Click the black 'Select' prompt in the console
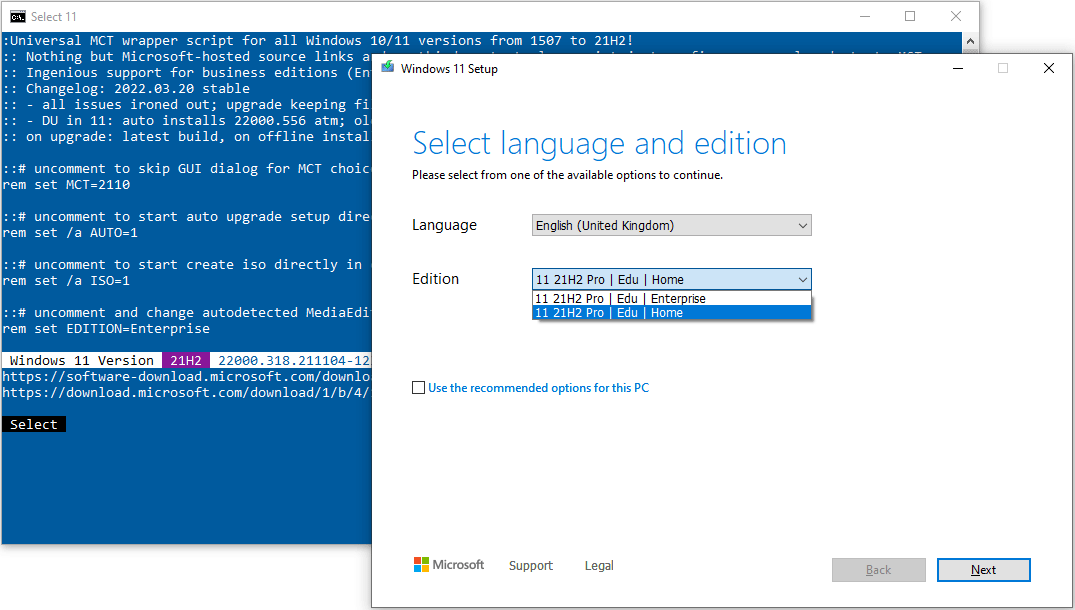 32,423
